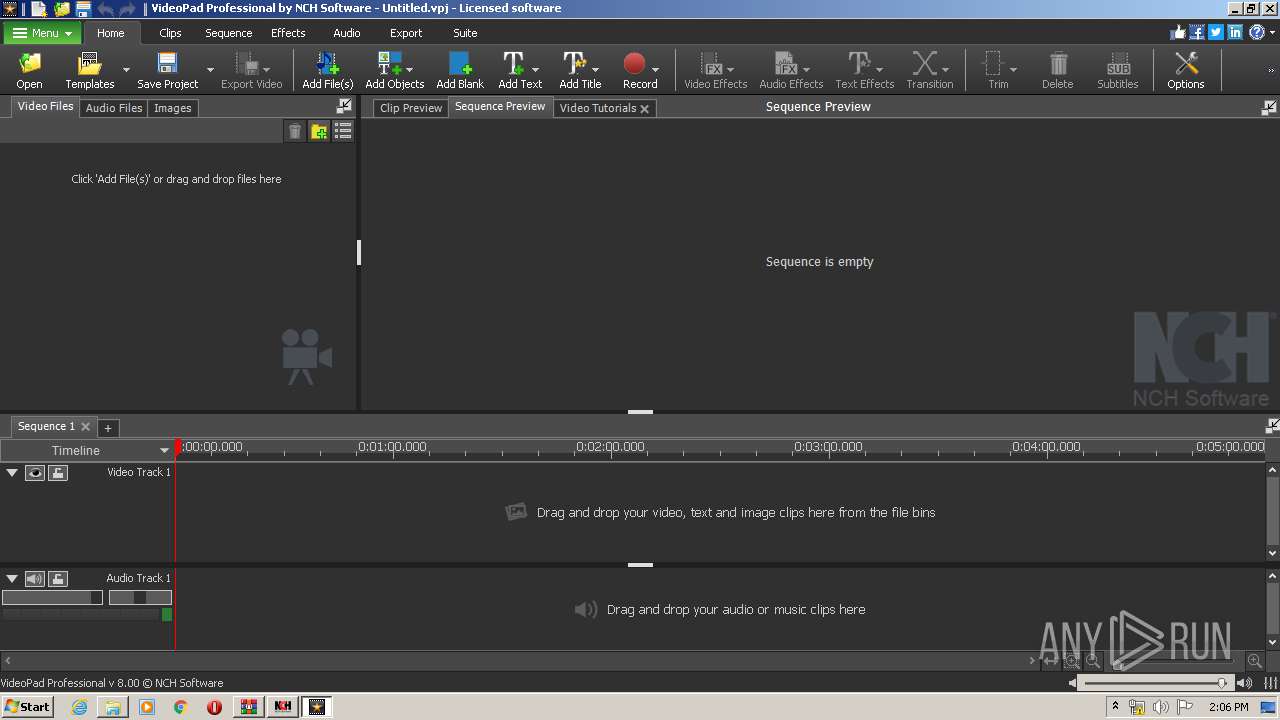This screenshot has height=720, width=1280.
Task: Click the Add Blank icon
Action: 460,64
